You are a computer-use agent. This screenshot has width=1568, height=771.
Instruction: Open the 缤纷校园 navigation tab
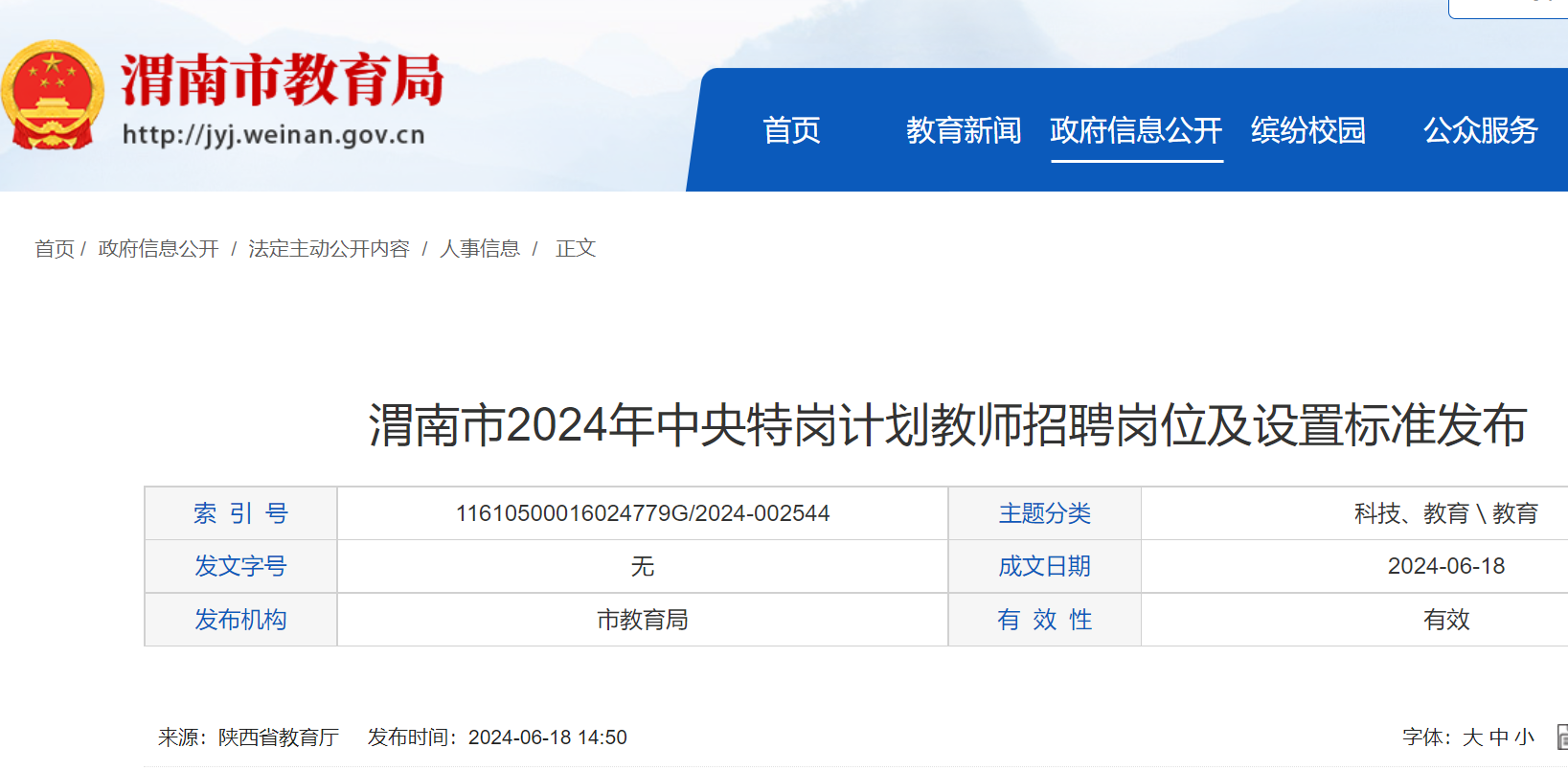tap(1308, 130)
